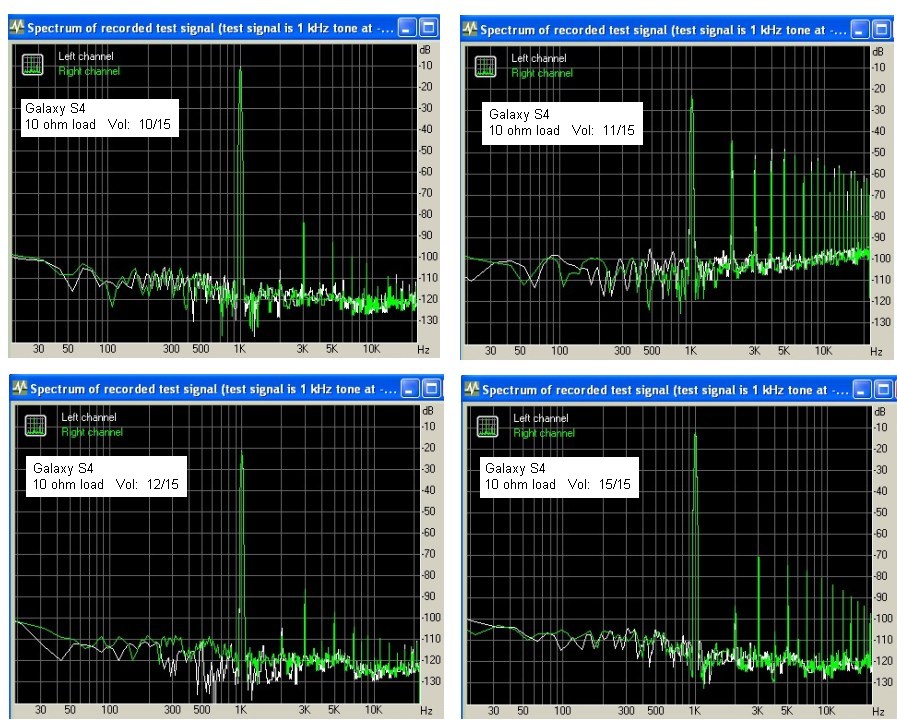The image size is (897, 728).
Task: Click the dB axis label in the Vol 12/15 graph
Action: pyautogui.click(x=427, y=410)
